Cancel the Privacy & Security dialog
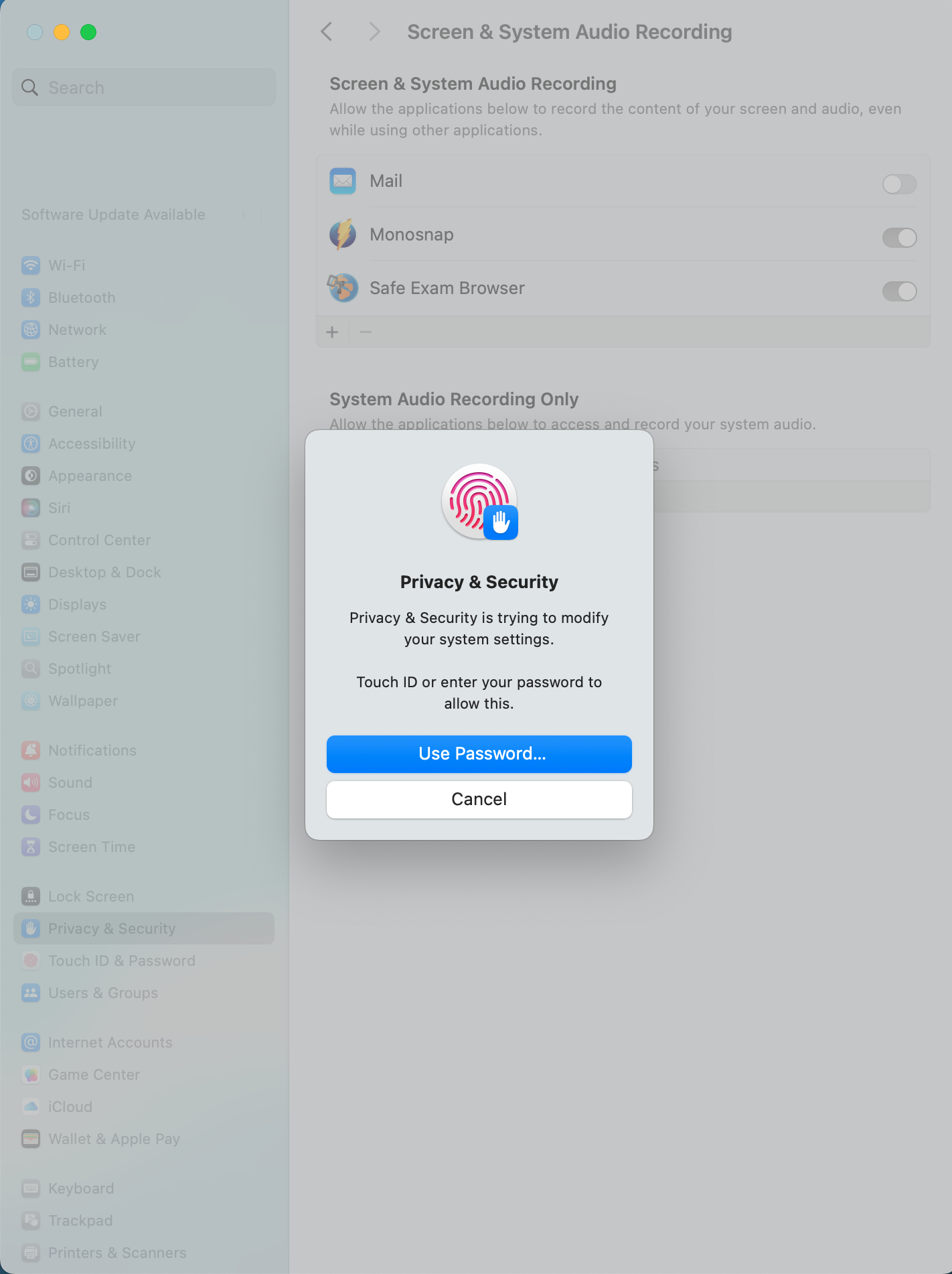This screenshot has height=1274, width=952. [x=479, y=800]
